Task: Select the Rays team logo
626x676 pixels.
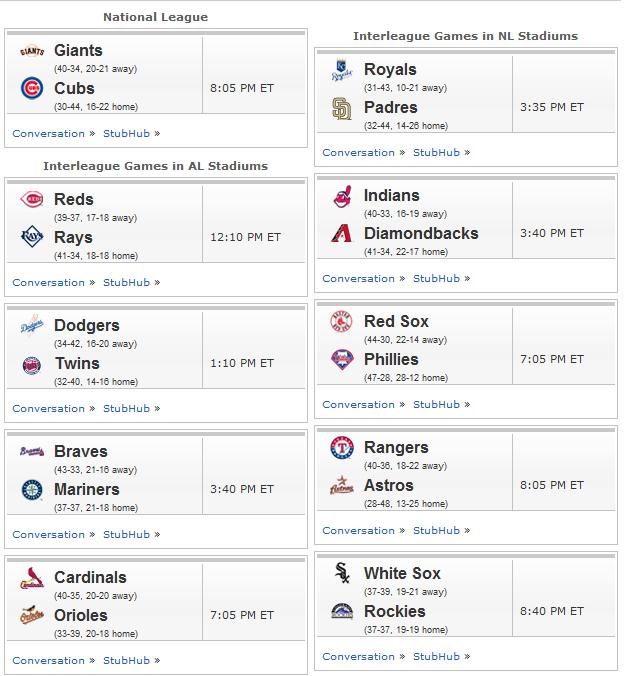Action: [x=32, y=237]
